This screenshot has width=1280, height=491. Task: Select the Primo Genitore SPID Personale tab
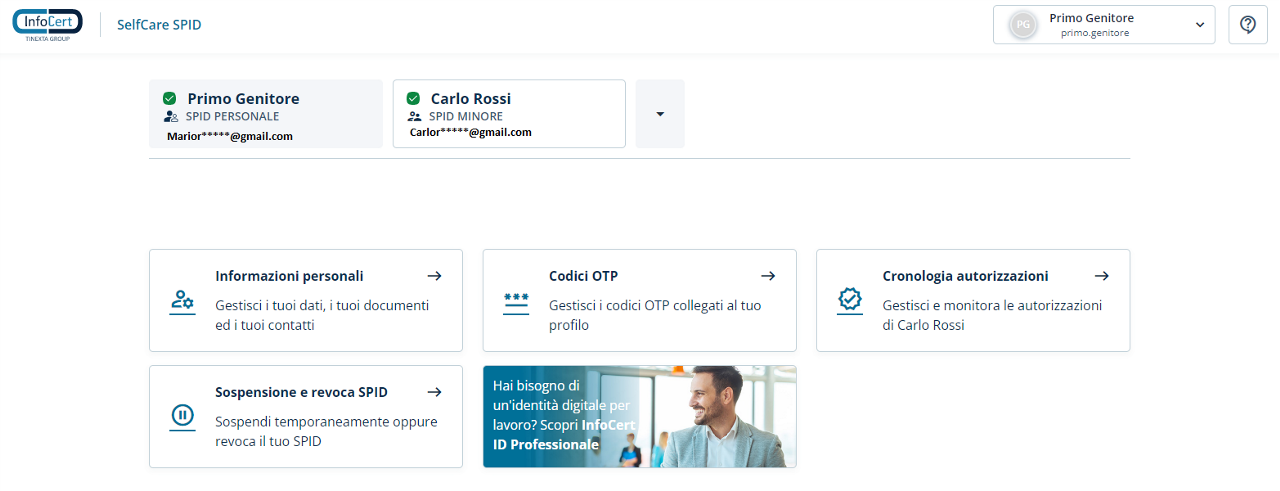[265, 114]
